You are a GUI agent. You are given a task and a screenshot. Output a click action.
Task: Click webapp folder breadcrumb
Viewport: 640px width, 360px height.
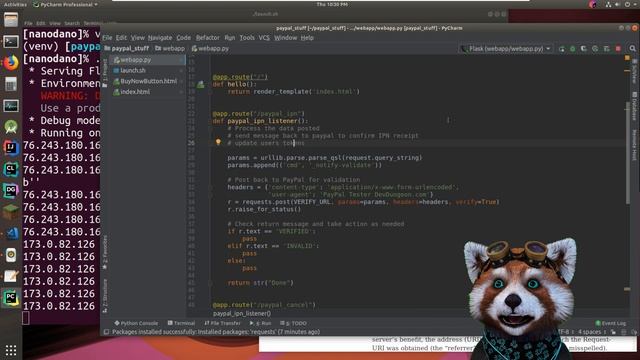pos(170,49)
